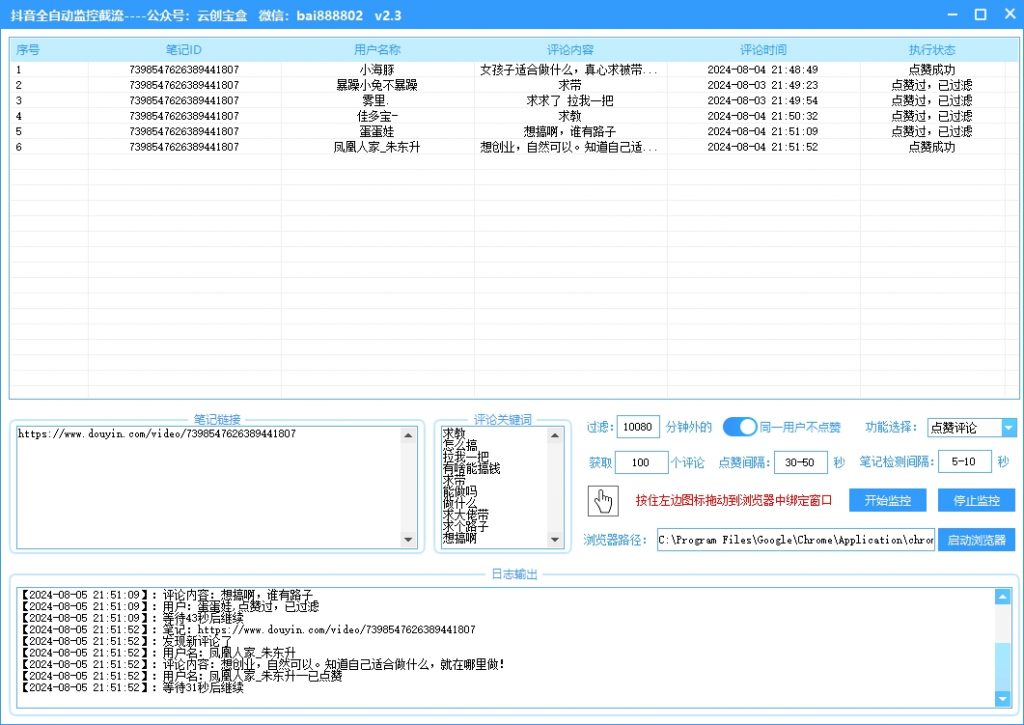Toggle the 同一用户不点赞 switch
The image size is (1024, 725).
739,427
